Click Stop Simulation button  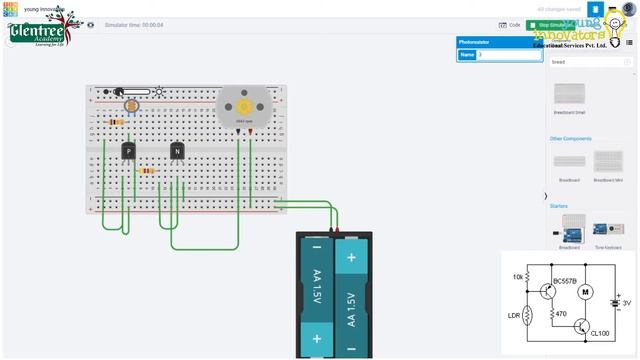pos(550,25)
